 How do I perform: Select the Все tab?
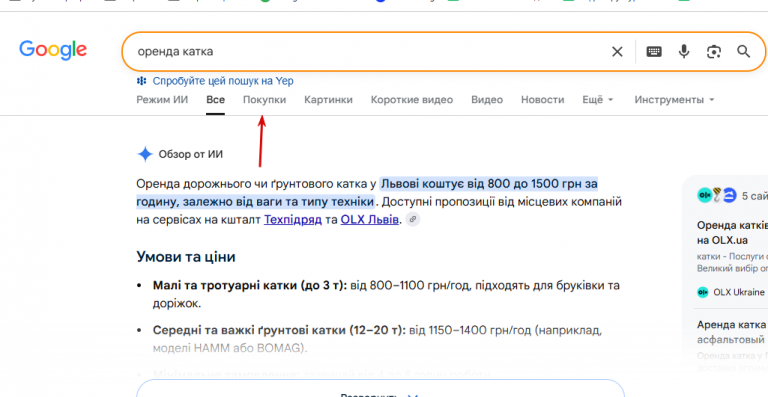click(x=216, y=100)
